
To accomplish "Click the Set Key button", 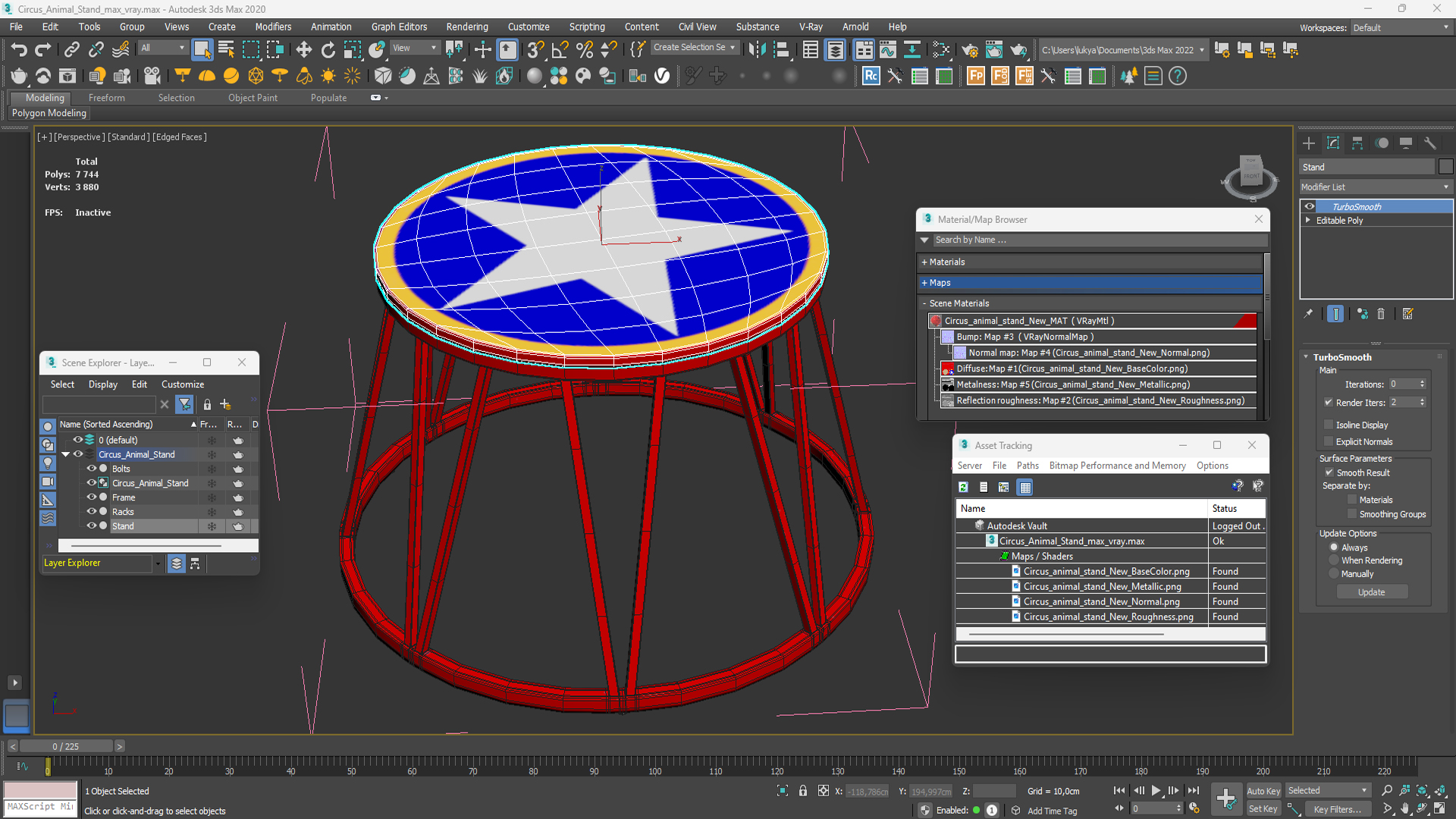I will pos(1263,809).
